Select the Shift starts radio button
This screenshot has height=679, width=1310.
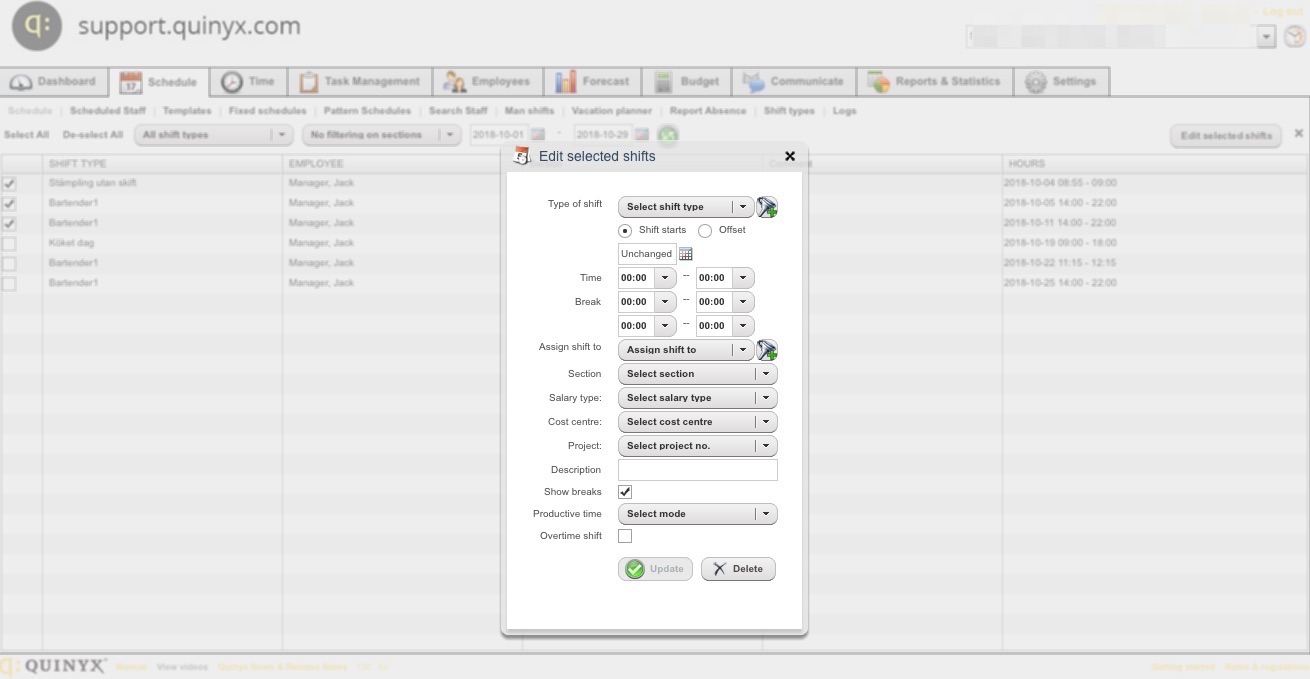click(x=625, y=231)
